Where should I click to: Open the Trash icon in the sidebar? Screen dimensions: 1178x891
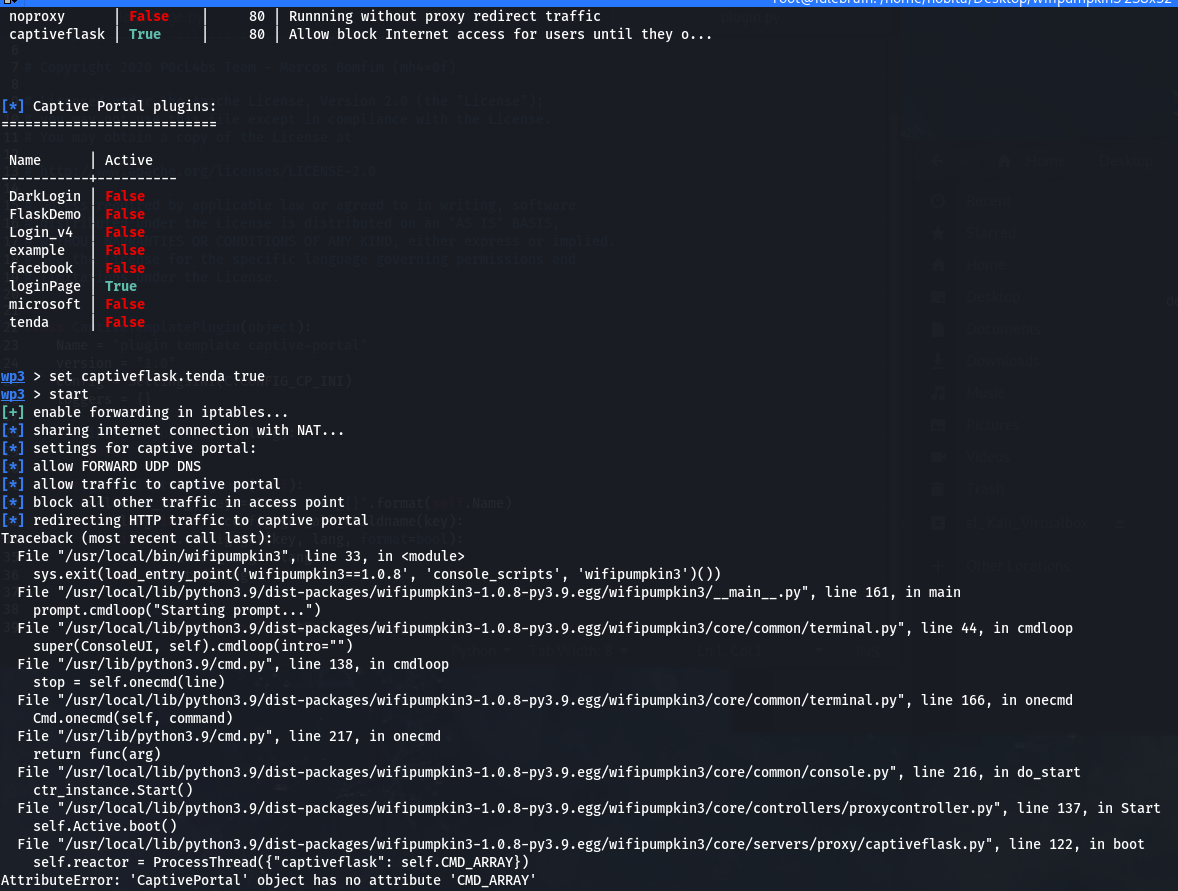pos(937,488)
